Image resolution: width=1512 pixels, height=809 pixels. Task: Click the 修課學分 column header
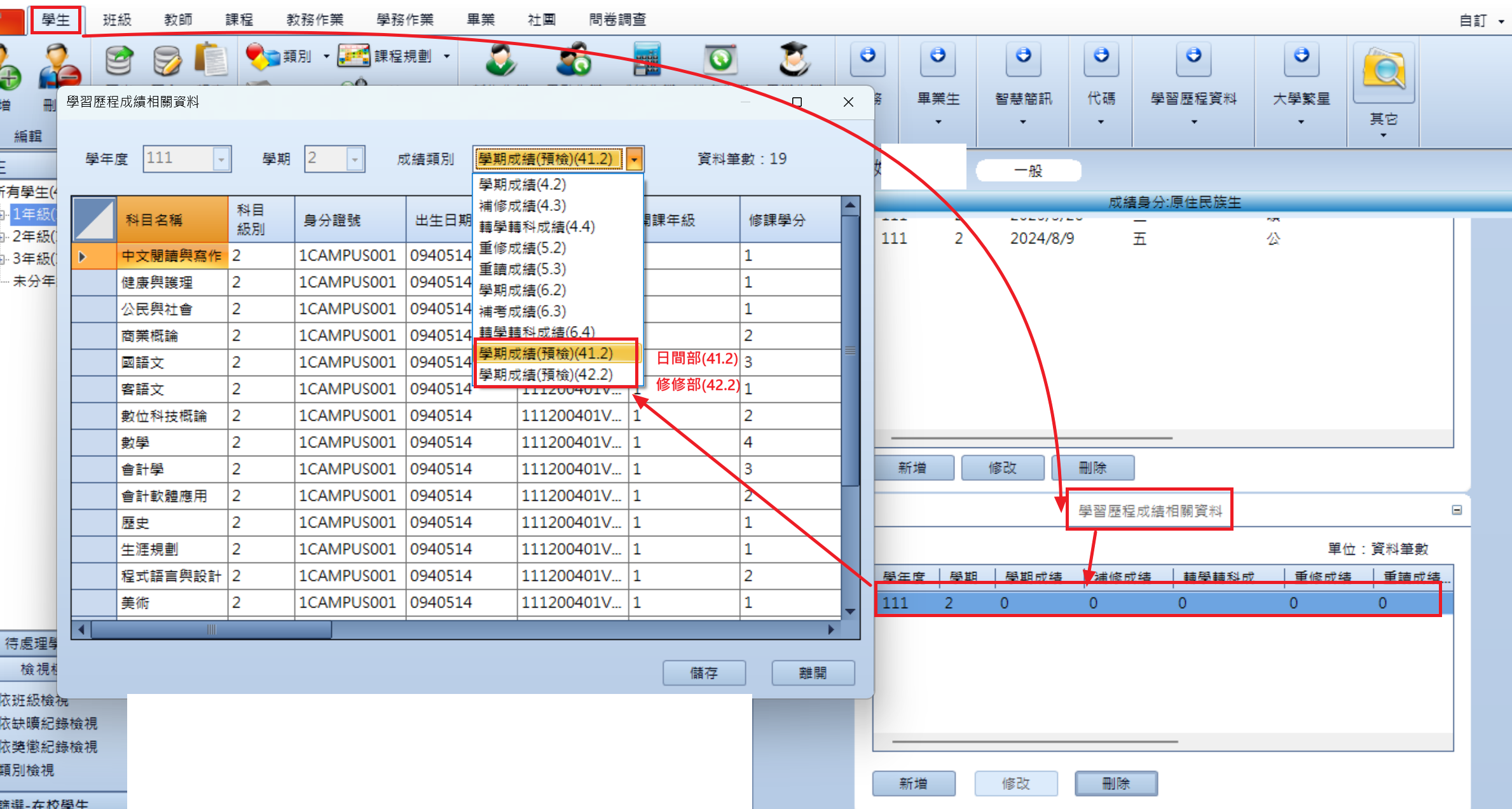(790, 220)
